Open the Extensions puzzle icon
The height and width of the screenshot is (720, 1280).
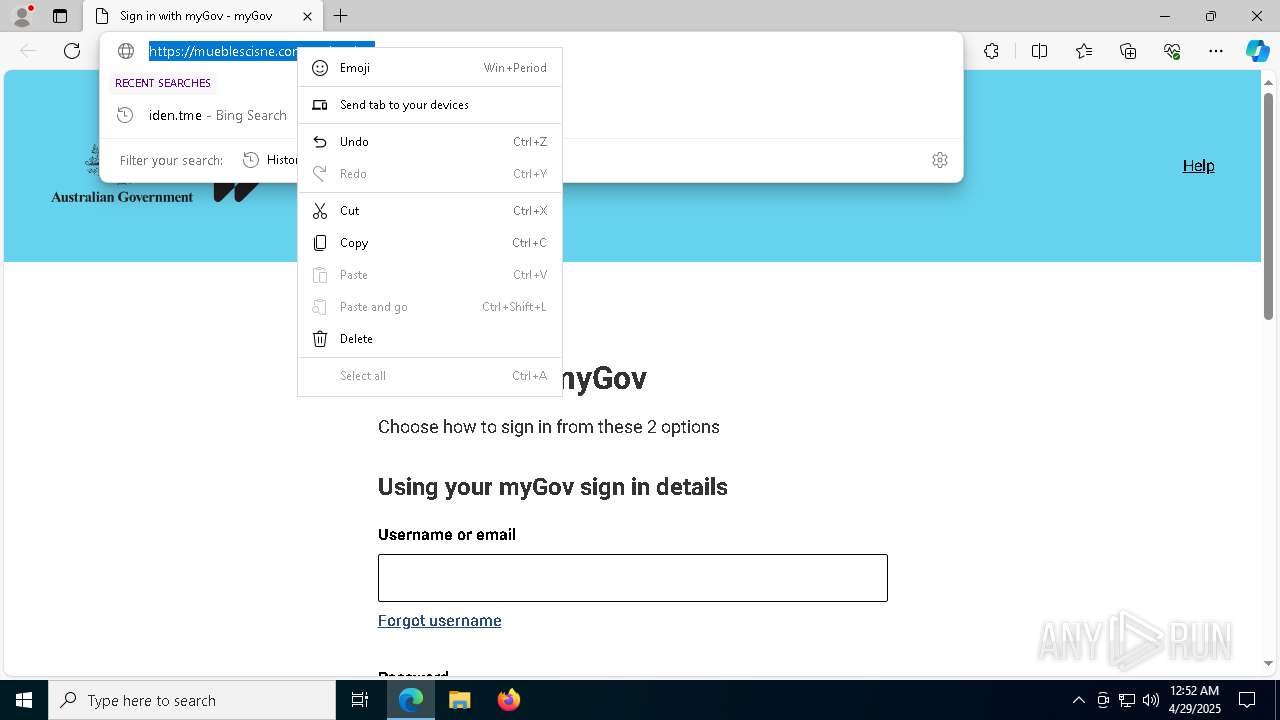point(991,51)
